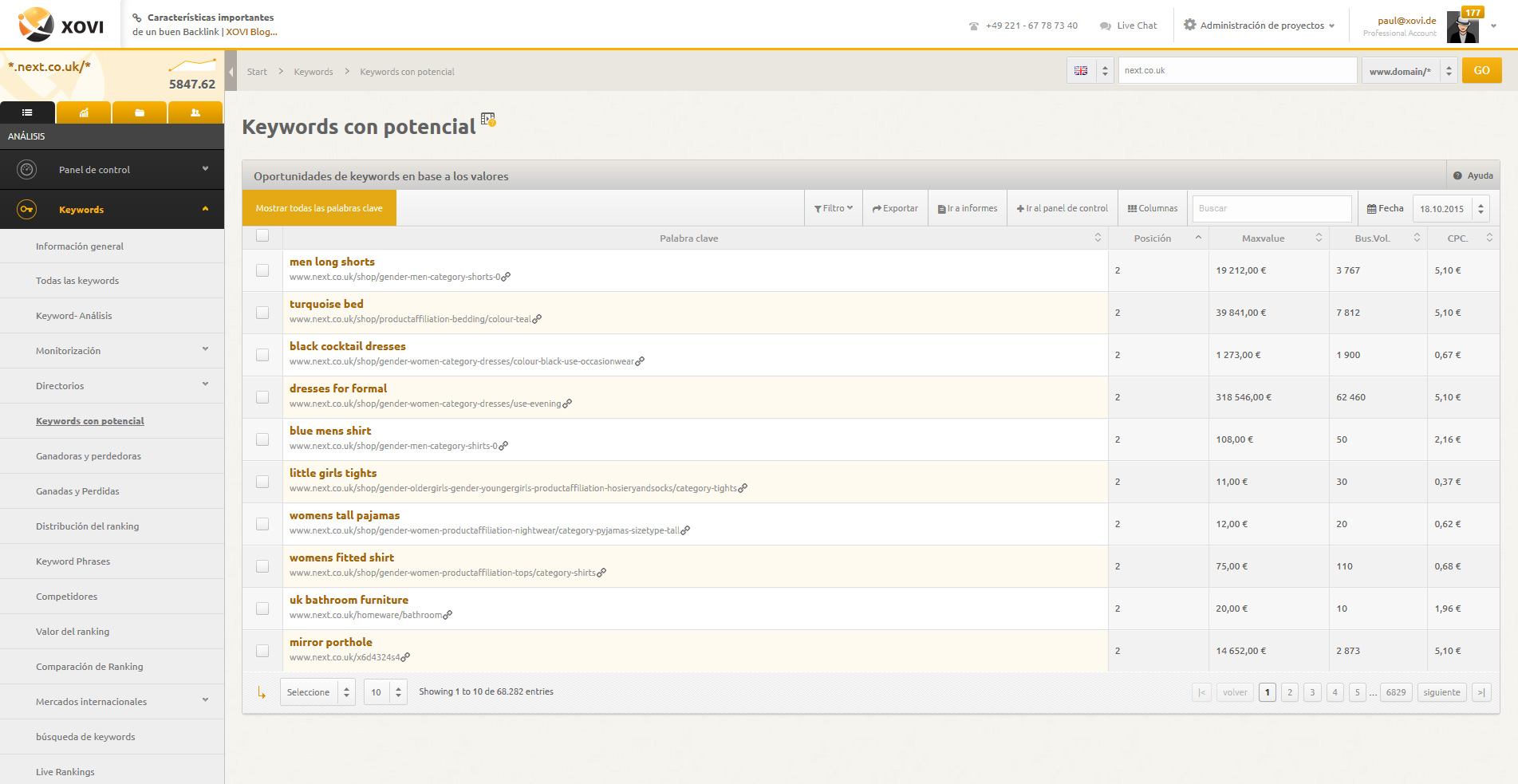Viewport: 1518px width, 784px height.
Task: Open the country flag language selector
Action: click(1090, 70)
